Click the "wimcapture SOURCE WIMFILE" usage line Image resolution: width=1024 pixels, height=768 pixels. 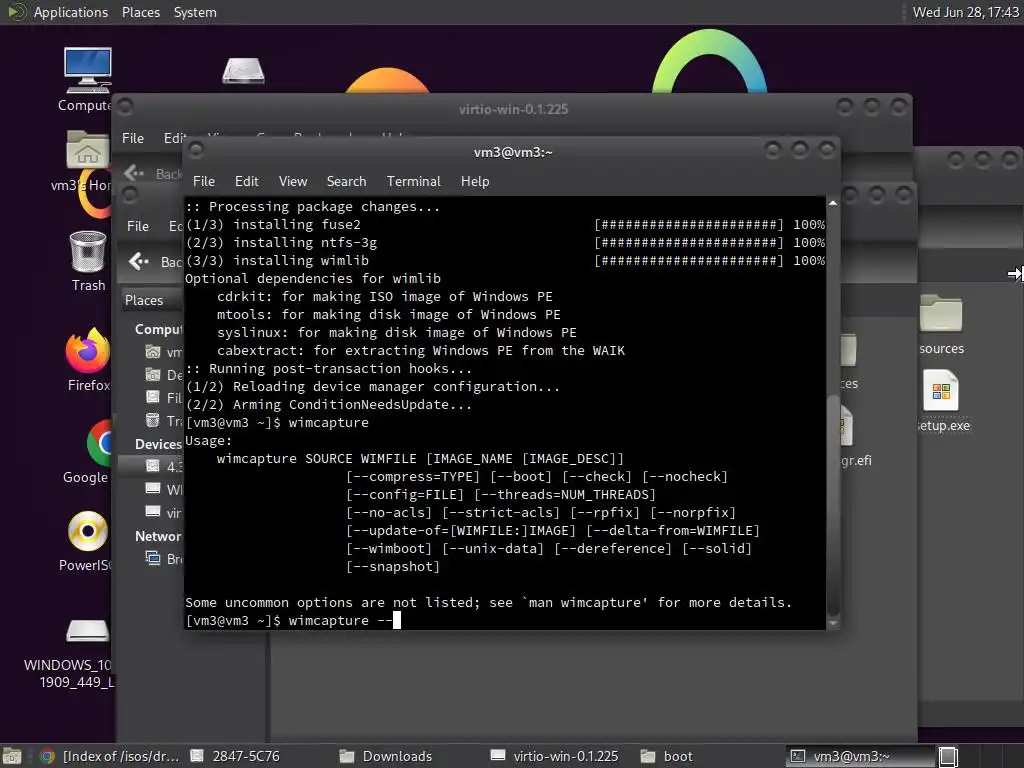click(421, 458)
